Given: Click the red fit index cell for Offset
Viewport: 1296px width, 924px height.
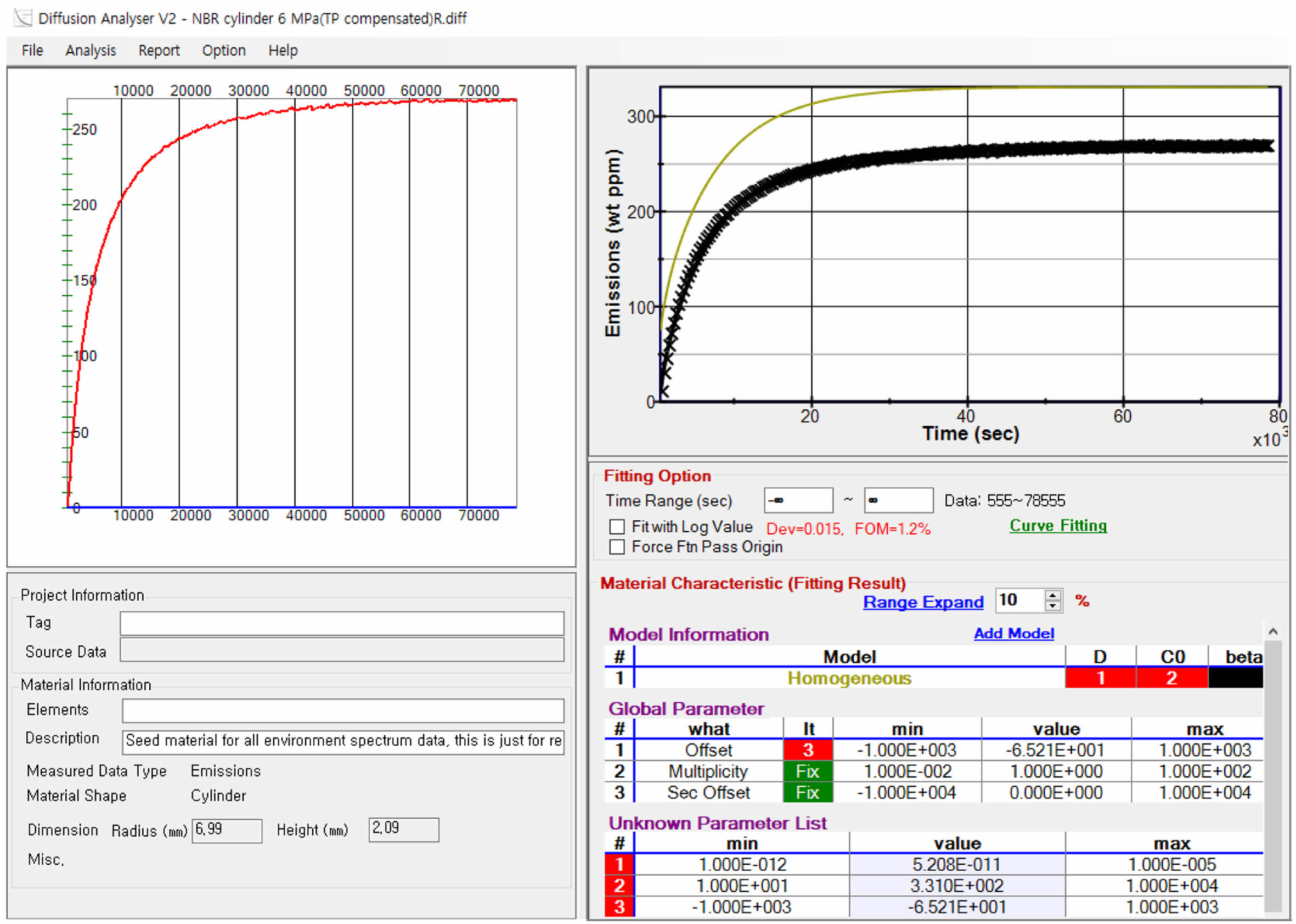Looking at the screenshot, I should [x=807, y=750].
